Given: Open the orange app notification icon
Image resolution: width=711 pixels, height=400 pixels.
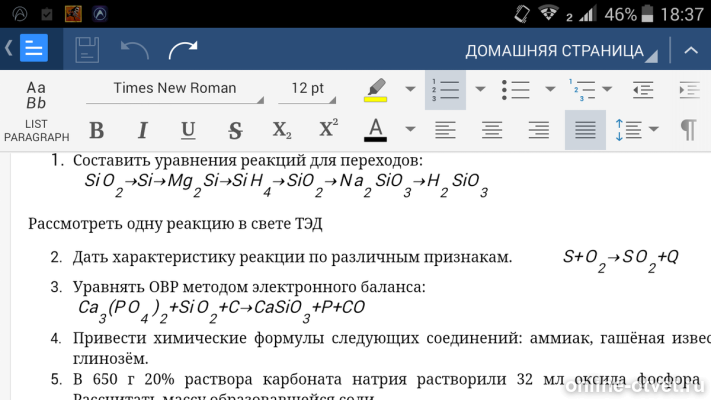Looking at the screenshot, I should [x=73, y=14].
